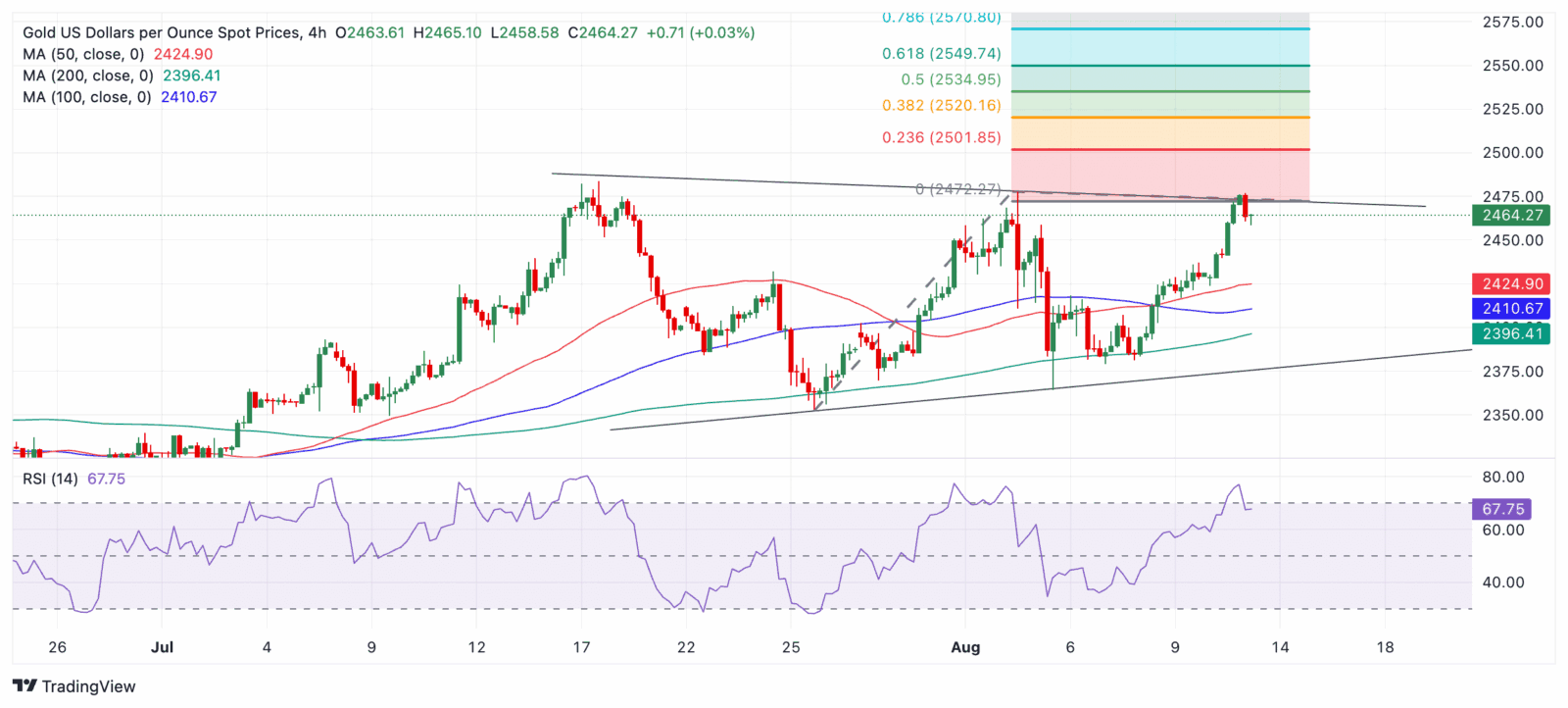Click the Jul label on the time axis
Image resolution: width=1568 pixels, height=708 pixels.
163,647
